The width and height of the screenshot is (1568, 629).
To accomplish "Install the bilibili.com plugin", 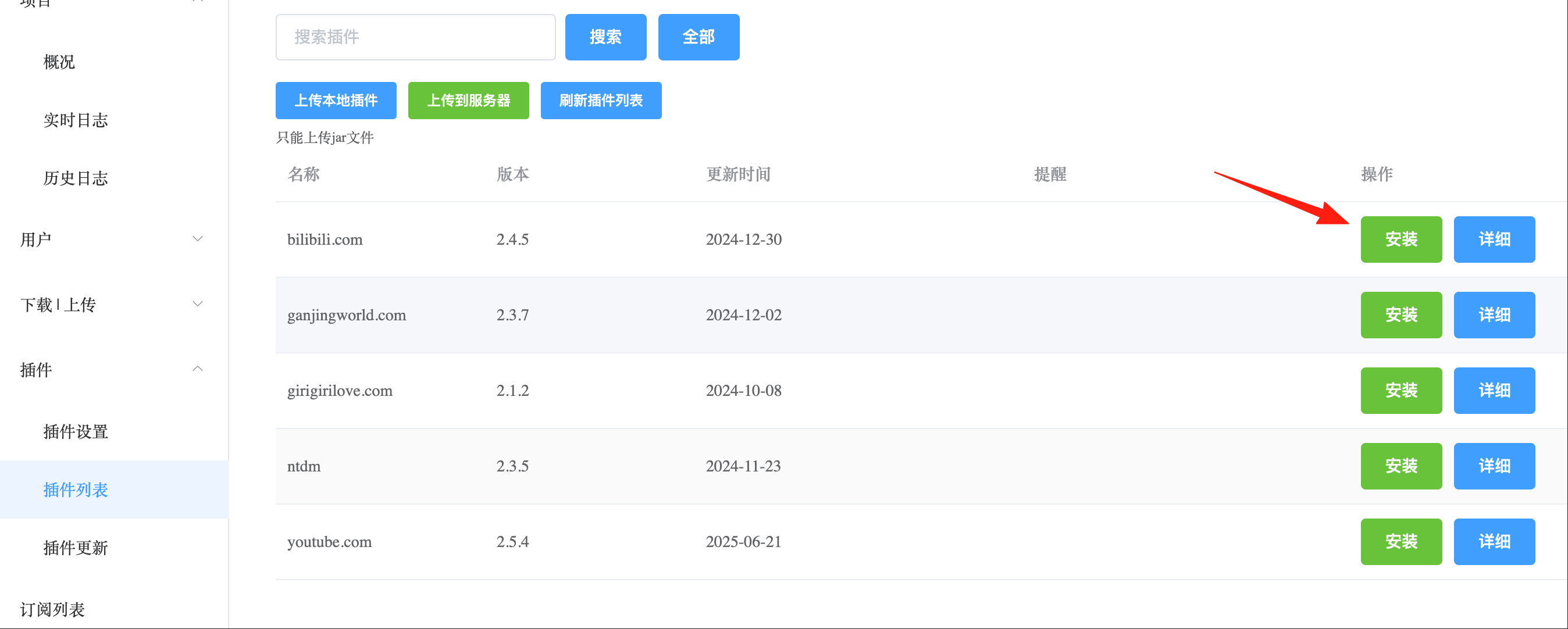I will tap(1401, 240).
